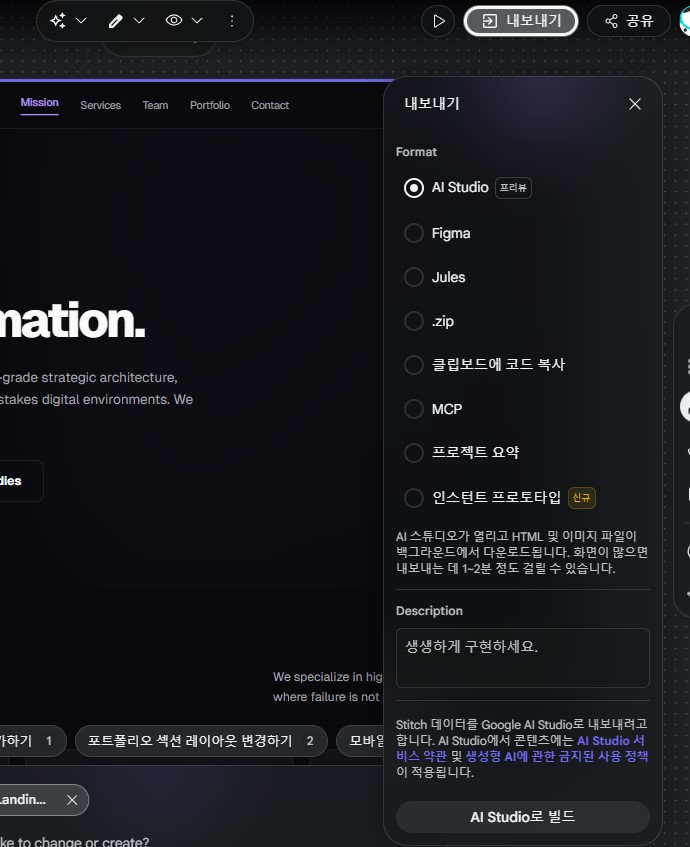The image size is (690, 847).
Task: Click the export arrow icon in 내보내기 button
Action: pos(489,21)
